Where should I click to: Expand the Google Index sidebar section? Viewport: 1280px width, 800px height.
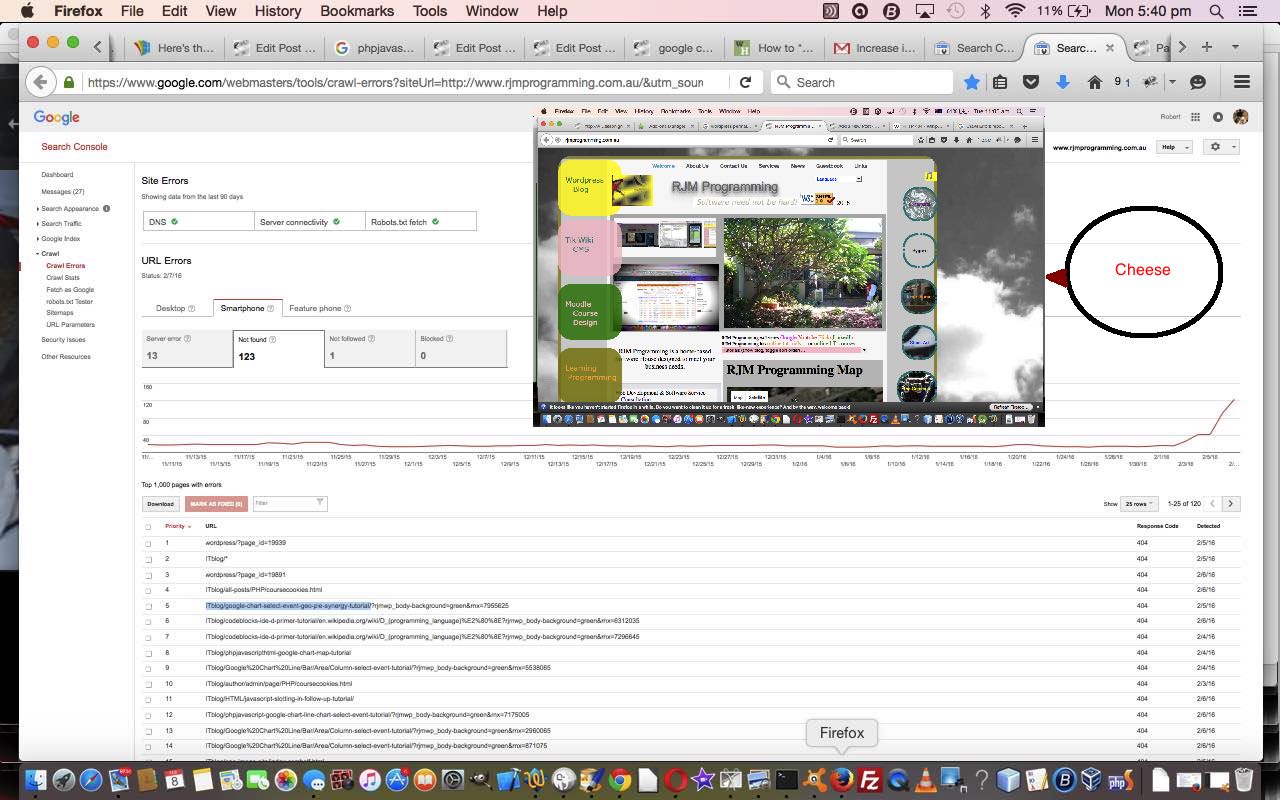(38, 239)
